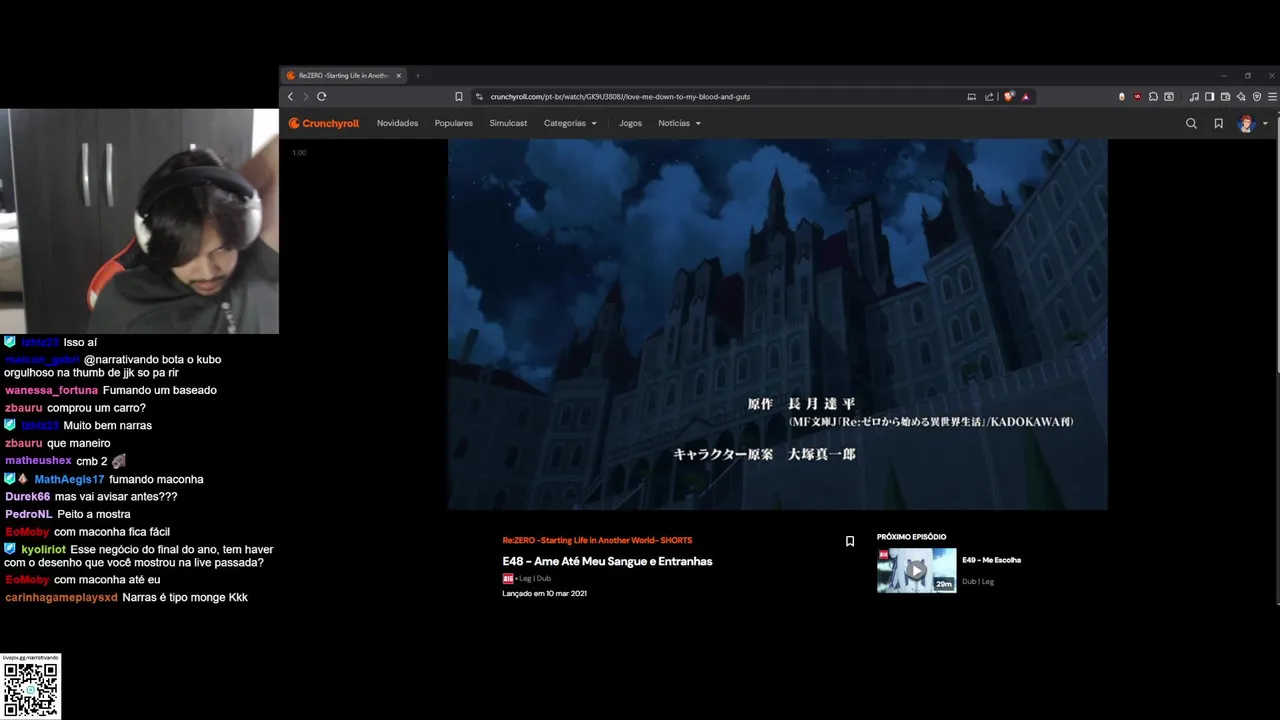Share this page via address bar share icon
1280x720 pixels.
989,96
